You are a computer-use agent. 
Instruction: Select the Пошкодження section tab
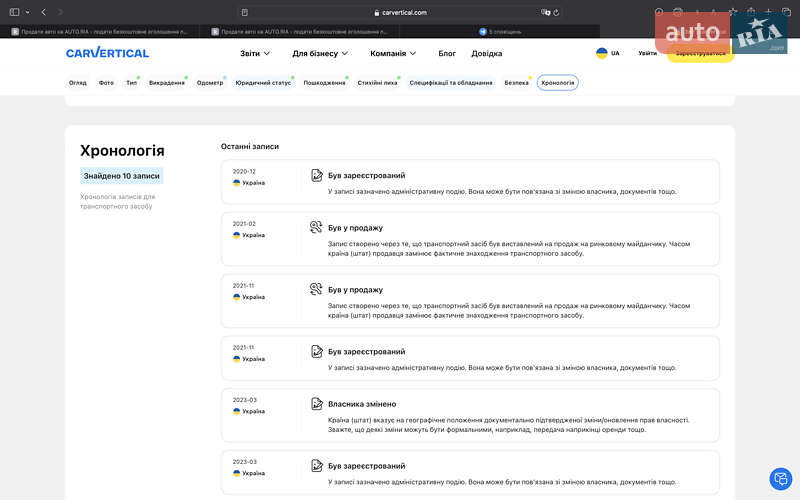pyautogui.click(x=324, y=83)
